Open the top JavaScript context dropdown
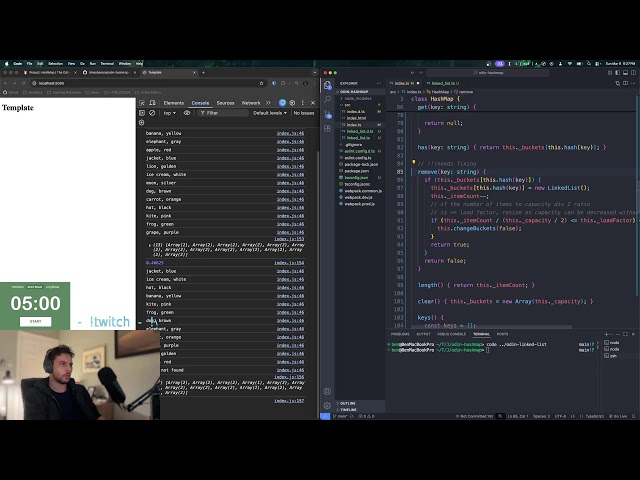The image size is (640, 480). tap(169, 113)
